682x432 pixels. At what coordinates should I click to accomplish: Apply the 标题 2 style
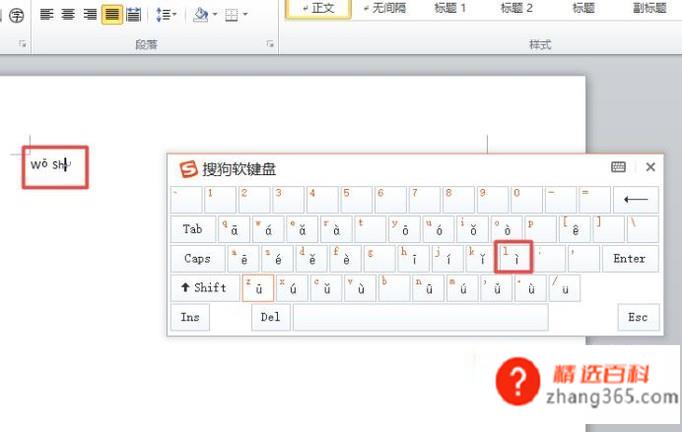pos(516,8)
